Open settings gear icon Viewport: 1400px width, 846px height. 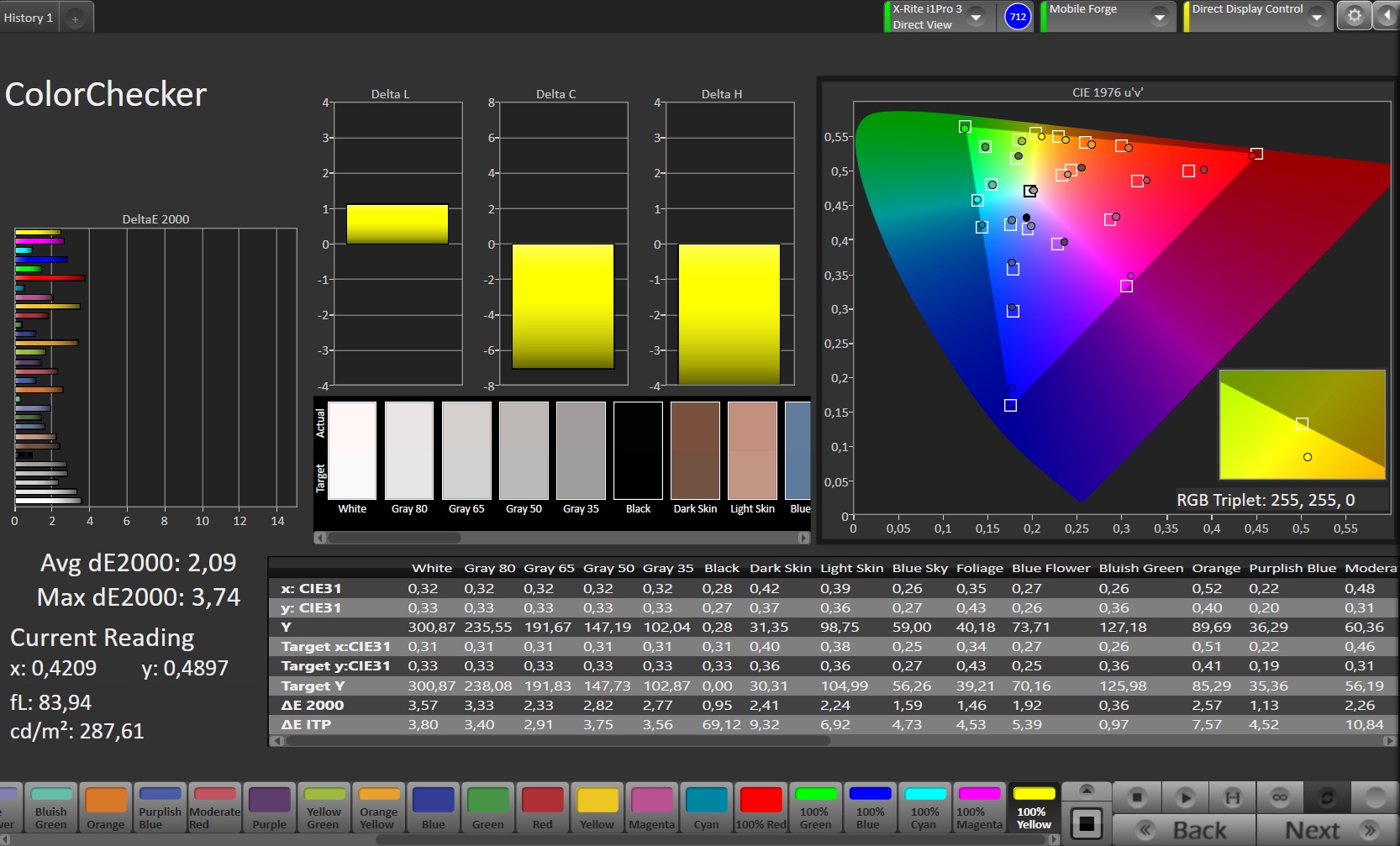1354,16
